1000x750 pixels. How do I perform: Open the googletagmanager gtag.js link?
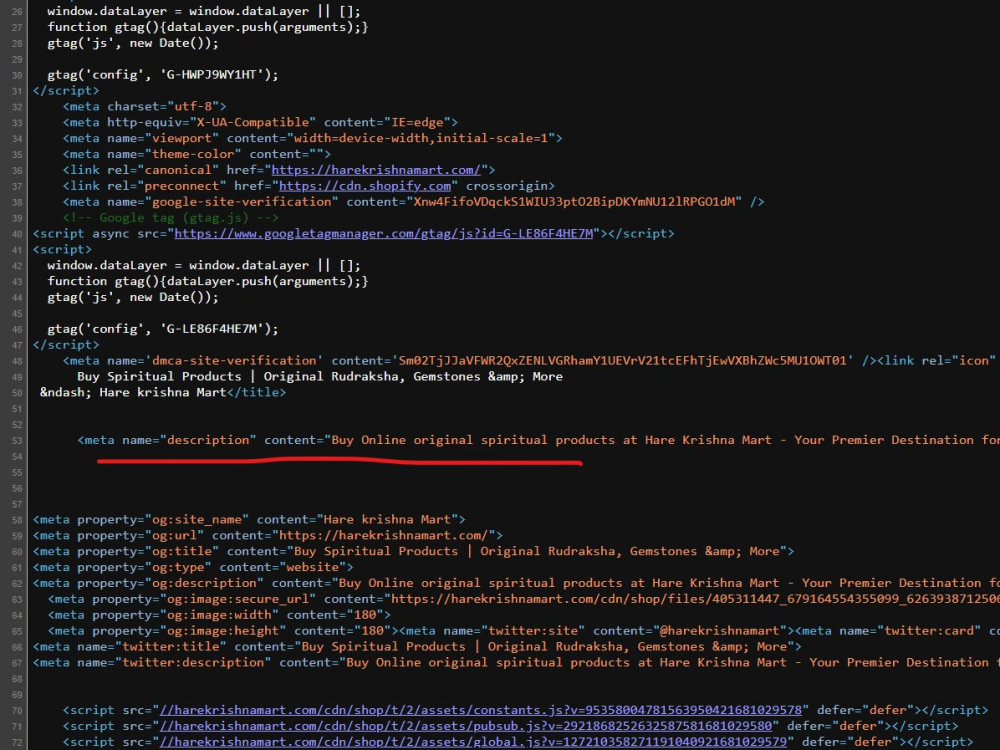383,234
